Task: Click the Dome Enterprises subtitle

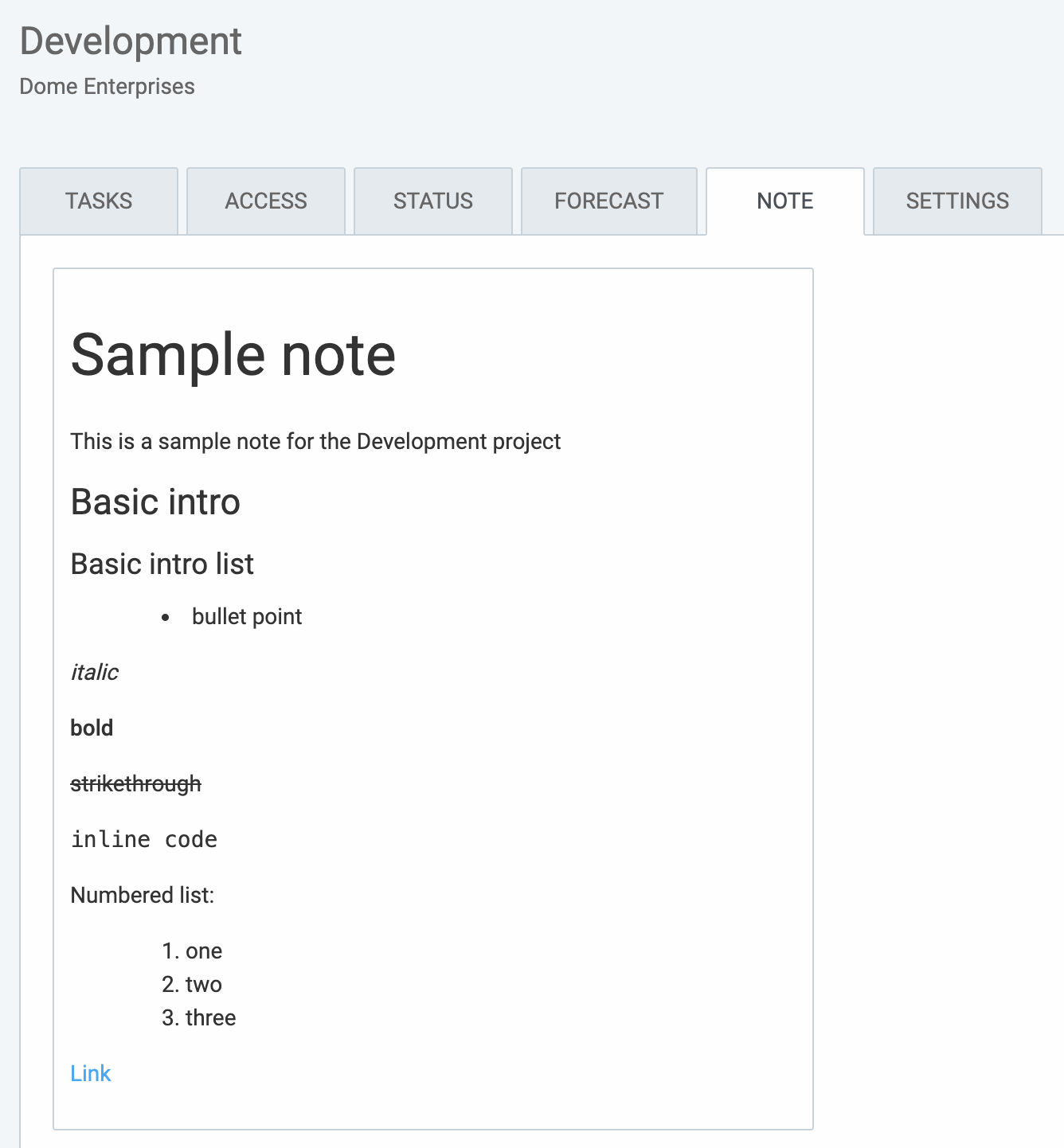Action: 107,86
